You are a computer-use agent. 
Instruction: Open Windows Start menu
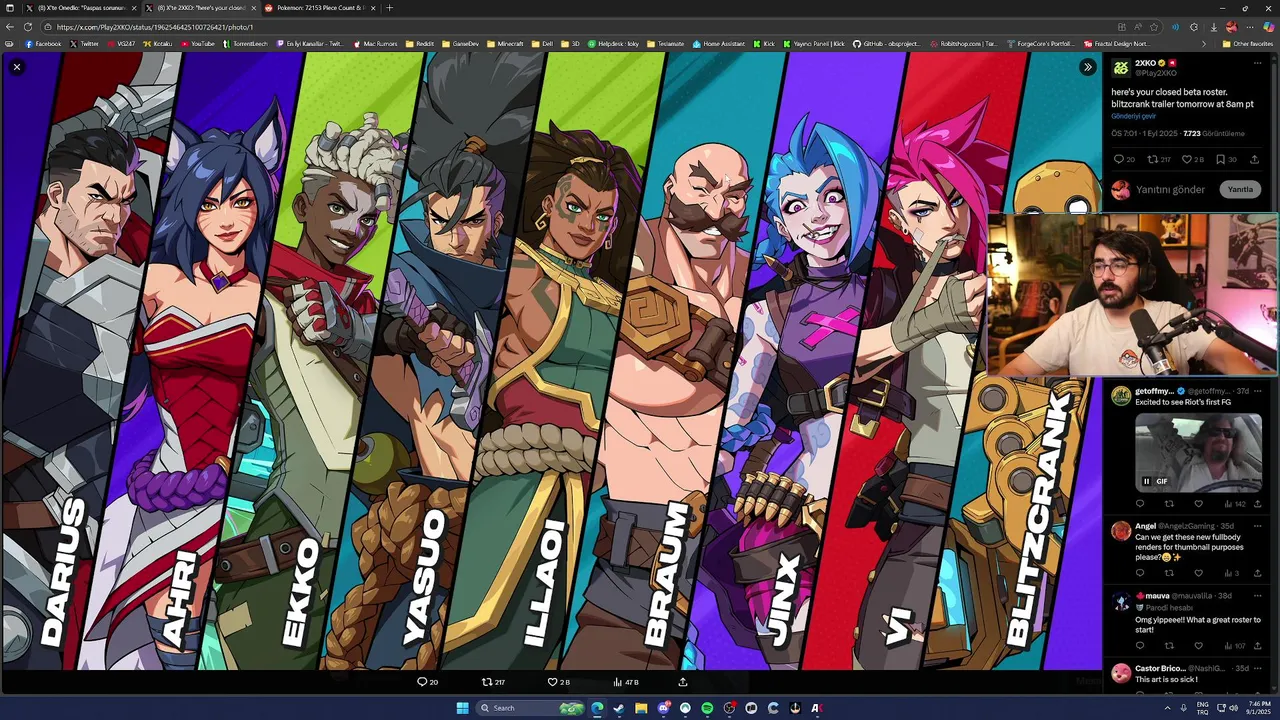(462, 708)
